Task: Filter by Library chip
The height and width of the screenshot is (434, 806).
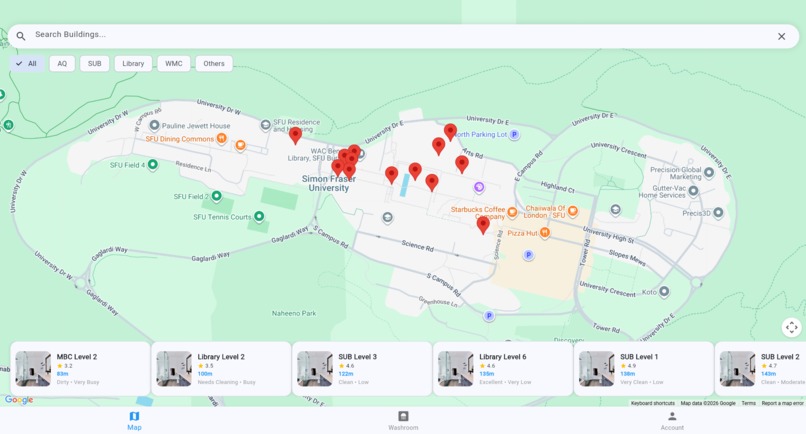Action: point(133,64)
